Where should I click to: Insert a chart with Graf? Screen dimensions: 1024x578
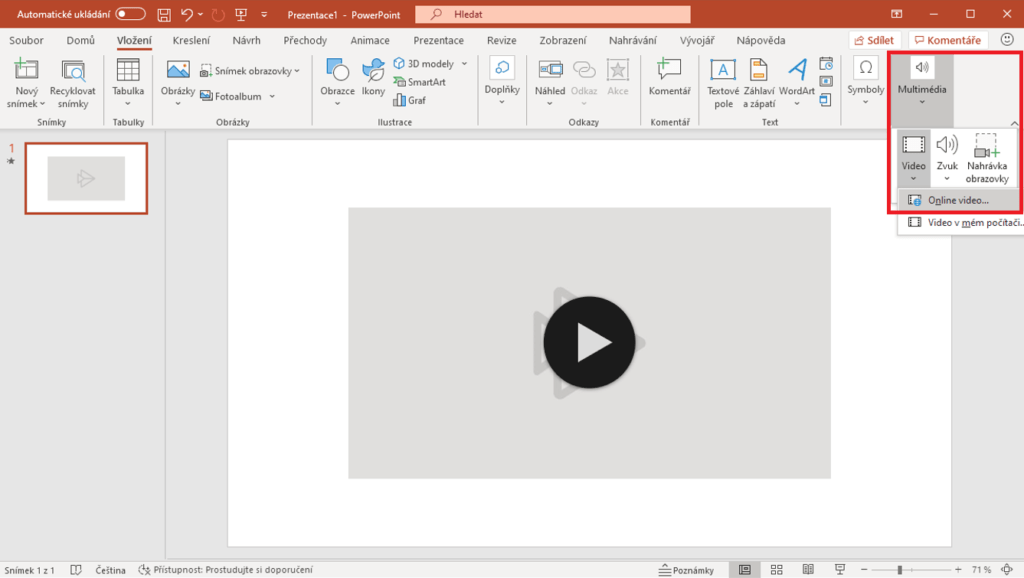click(x=409, y=100)
